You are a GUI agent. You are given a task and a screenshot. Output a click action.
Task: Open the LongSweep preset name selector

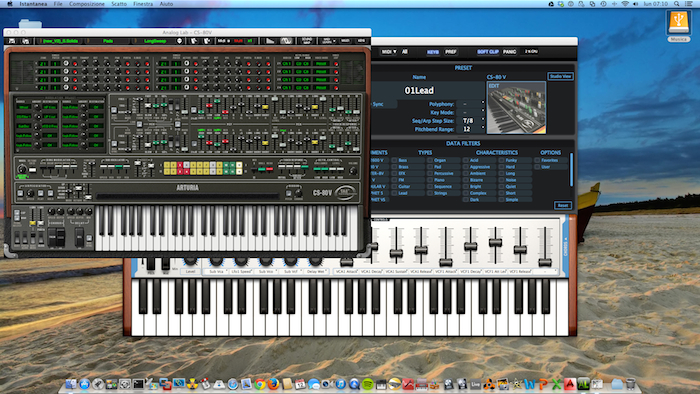coord(155,41)
